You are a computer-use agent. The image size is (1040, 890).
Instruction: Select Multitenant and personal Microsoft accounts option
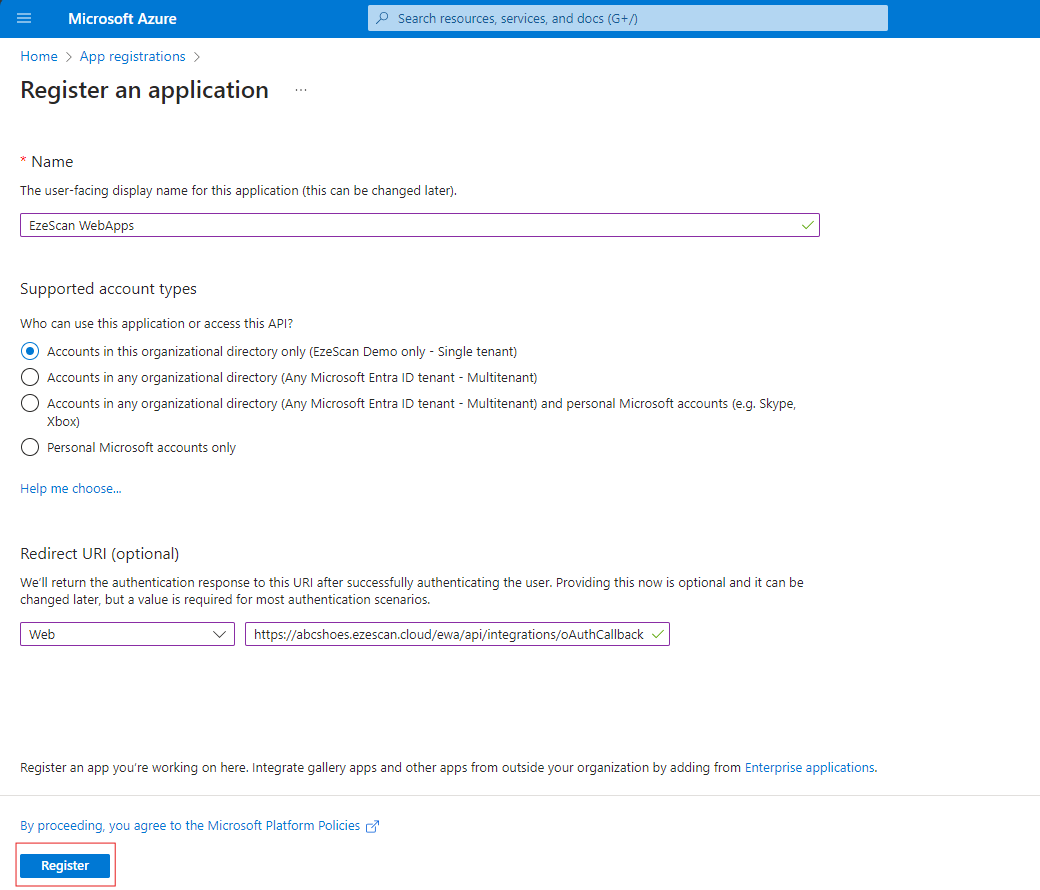(x=30, y=404)
